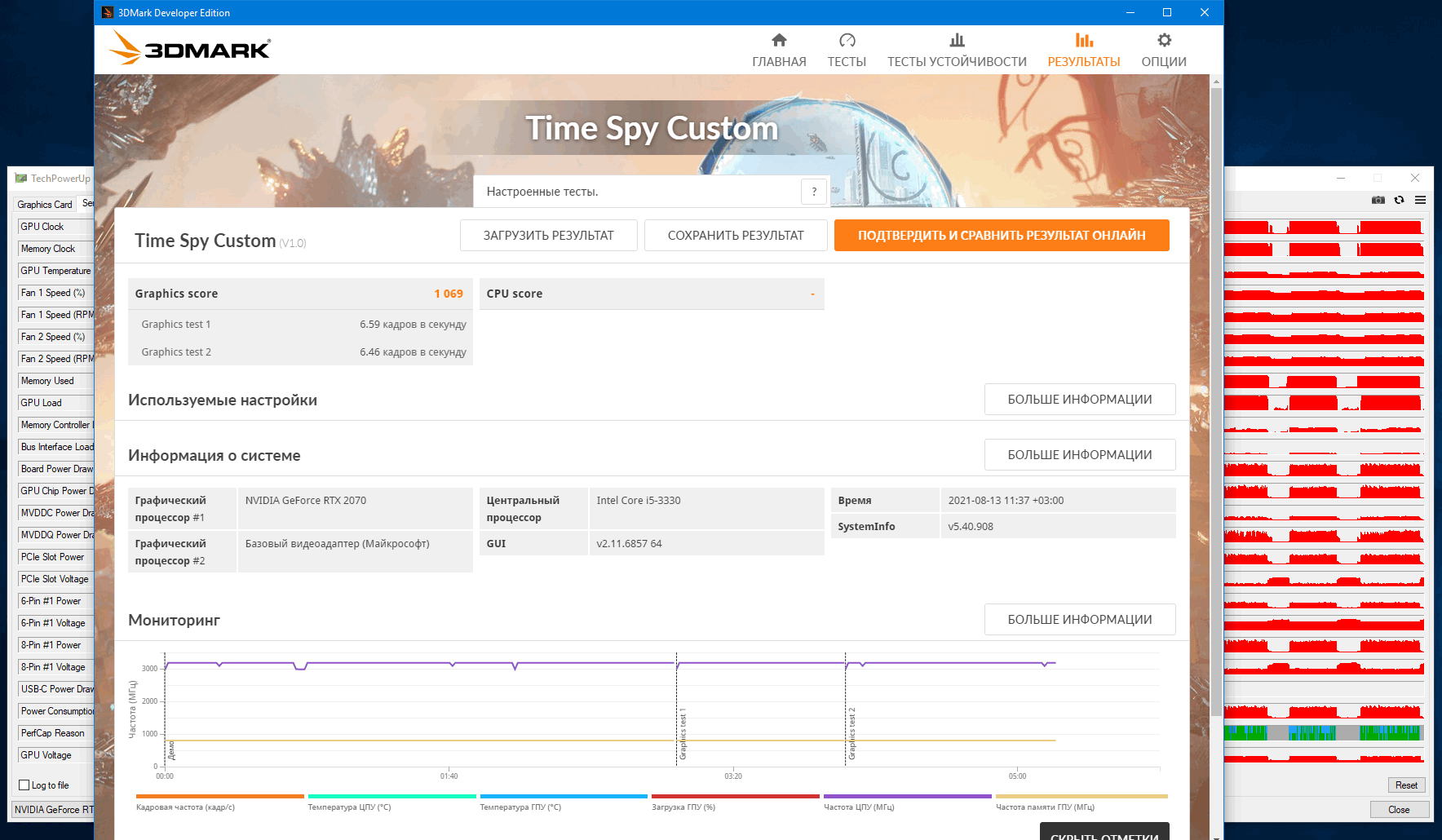The height and width of the screenshot is (840, 1442).
Task: Maximize the 3DMark window
Action: (x=1167, y=12)
